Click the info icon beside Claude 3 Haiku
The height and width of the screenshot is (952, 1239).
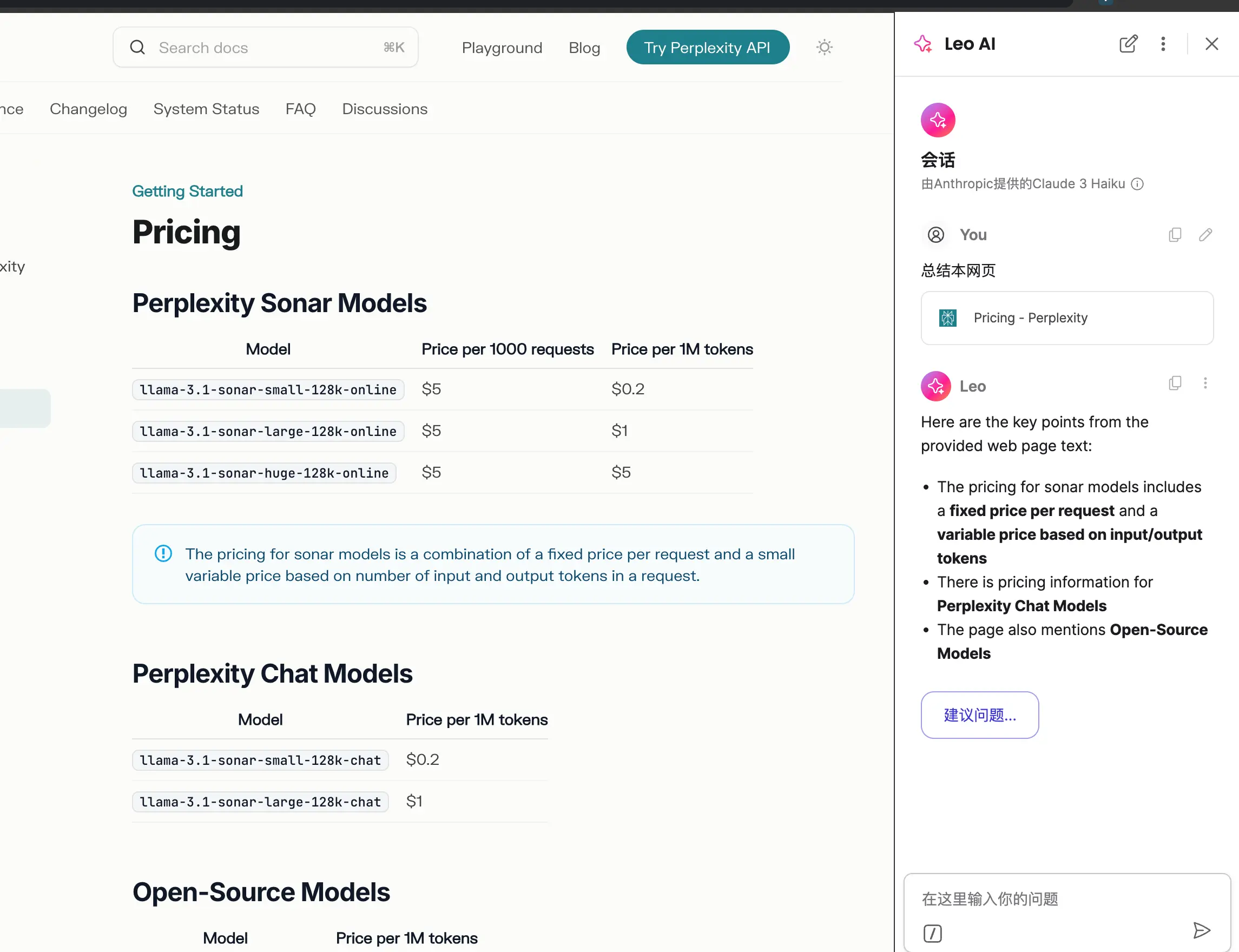pyautogui.click(x=1137, y=183)
